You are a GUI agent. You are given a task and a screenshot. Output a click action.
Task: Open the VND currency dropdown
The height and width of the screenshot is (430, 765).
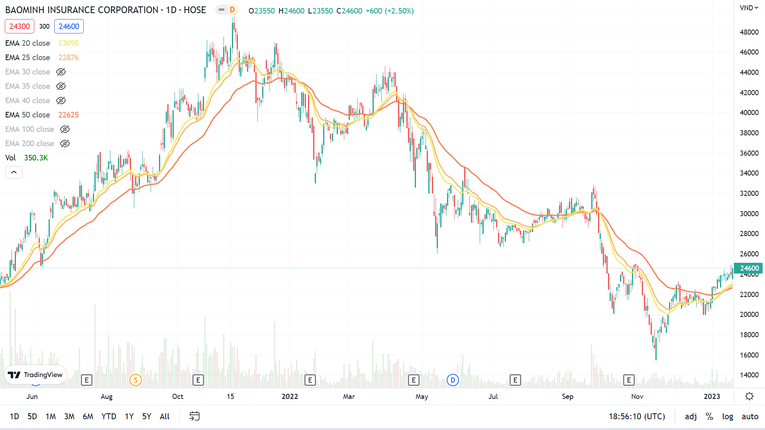pos(748,8)
